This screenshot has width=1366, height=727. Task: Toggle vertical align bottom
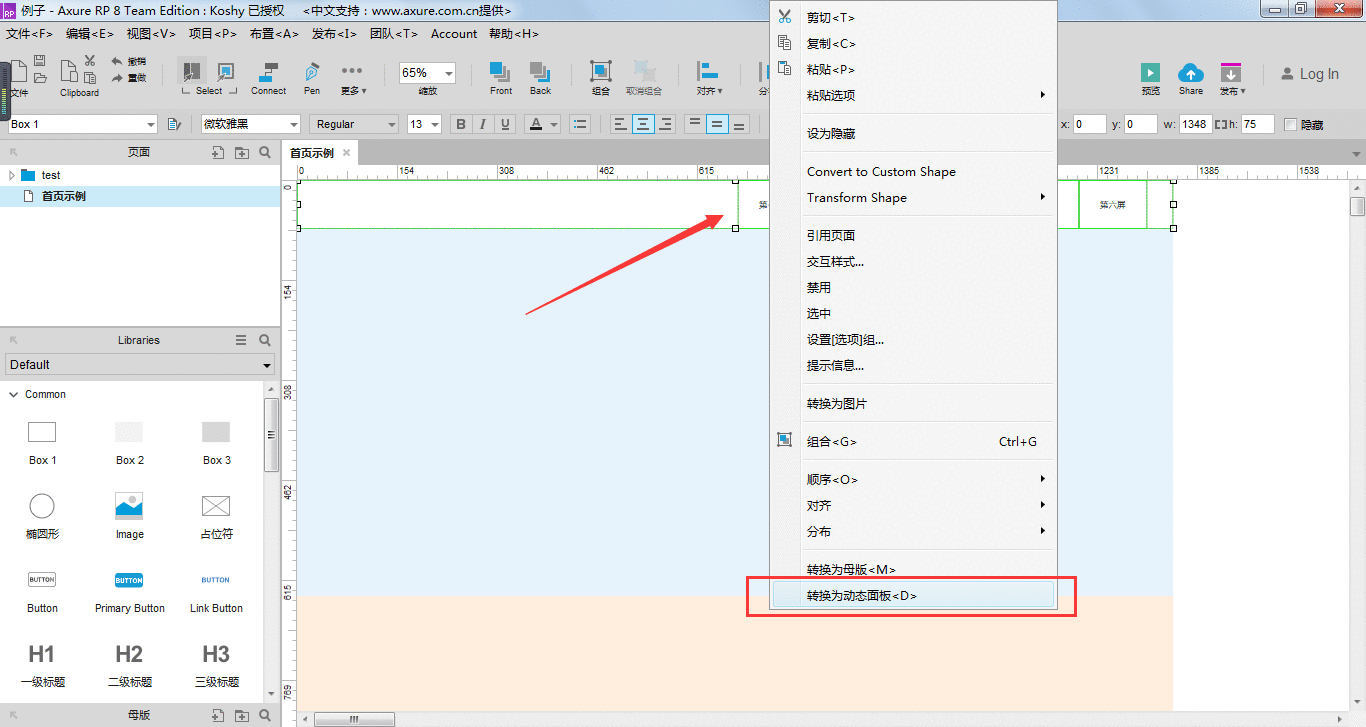(x=739, y=124)
